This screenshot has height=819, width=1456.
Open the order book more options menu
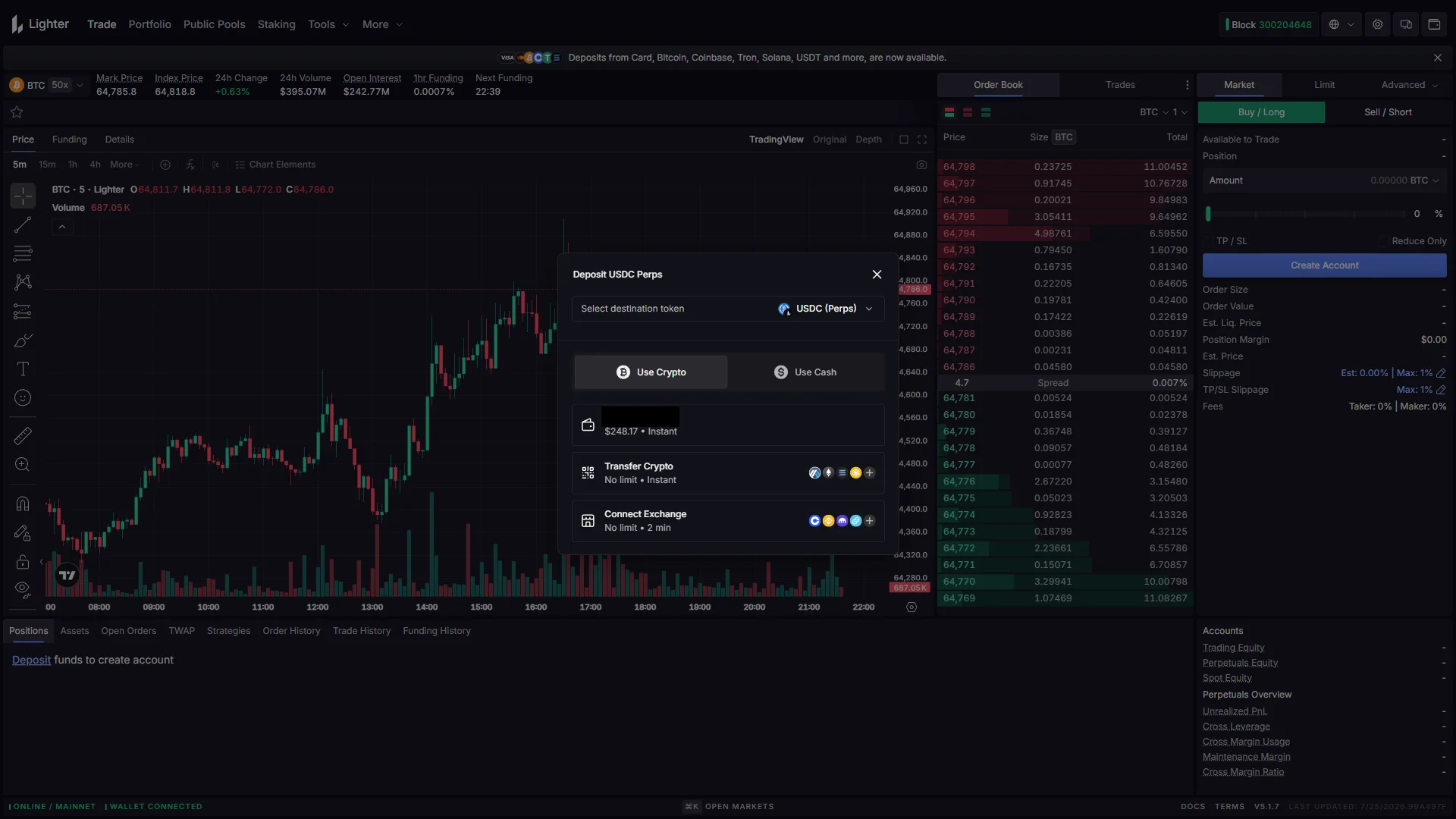1188,85
